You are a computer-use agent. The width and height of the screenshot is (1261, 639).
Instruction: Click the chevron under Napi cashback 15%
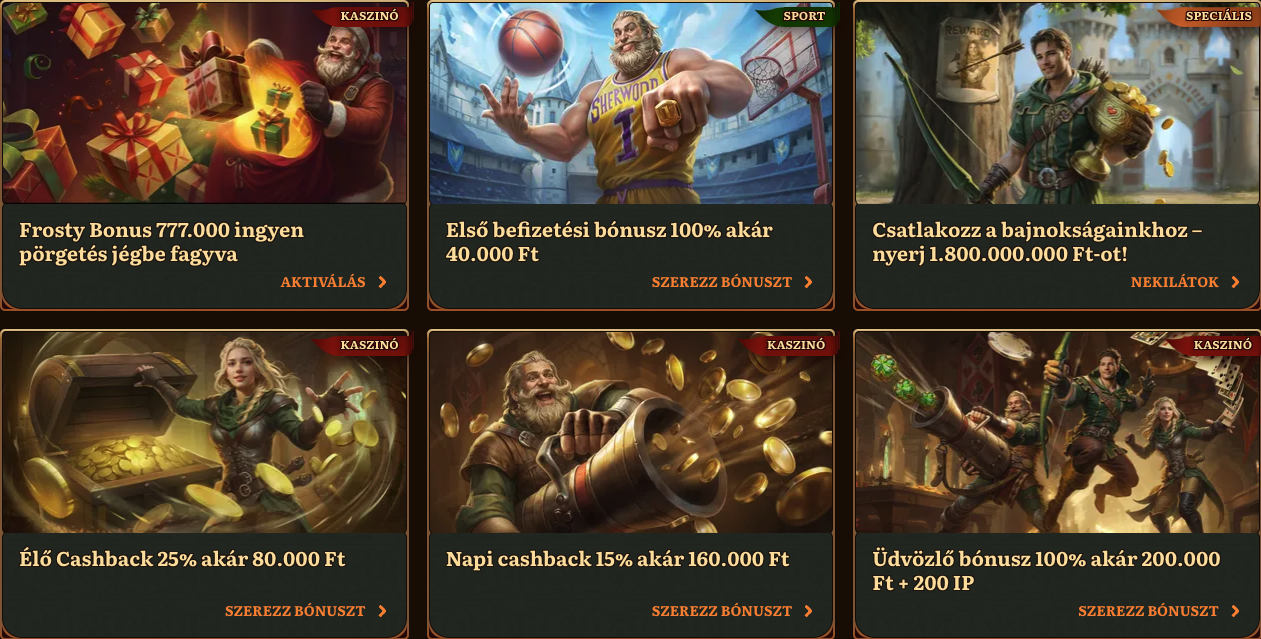point(808,611)
